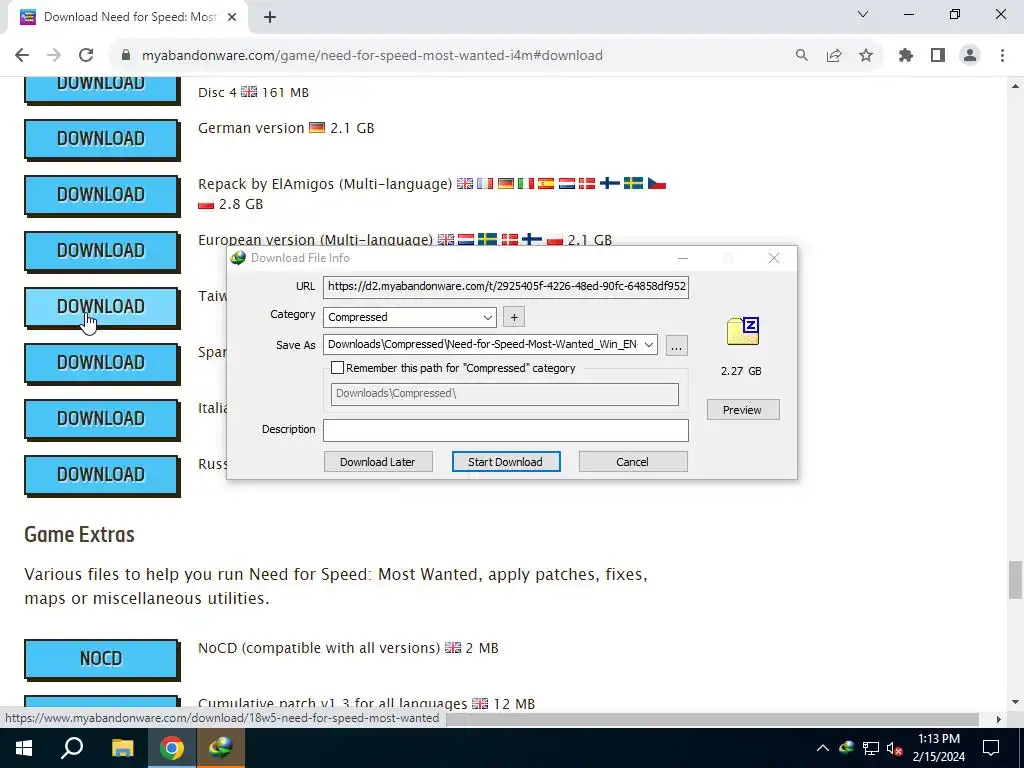Viewport: 1024px width, 768px height.
Task: Enable Remember this path for Compressed category
Action: tap(337, 368)
